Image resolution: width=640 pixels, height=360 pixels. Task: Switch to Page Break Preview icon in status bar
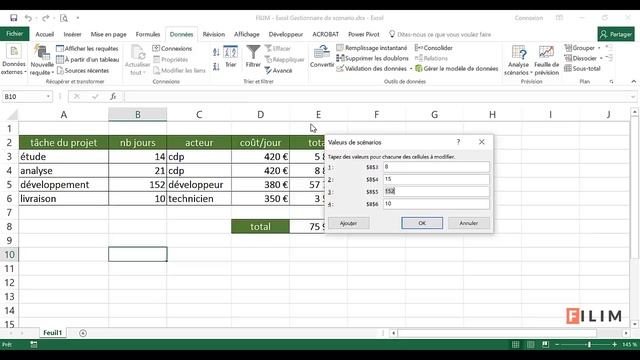click(545, 345)
